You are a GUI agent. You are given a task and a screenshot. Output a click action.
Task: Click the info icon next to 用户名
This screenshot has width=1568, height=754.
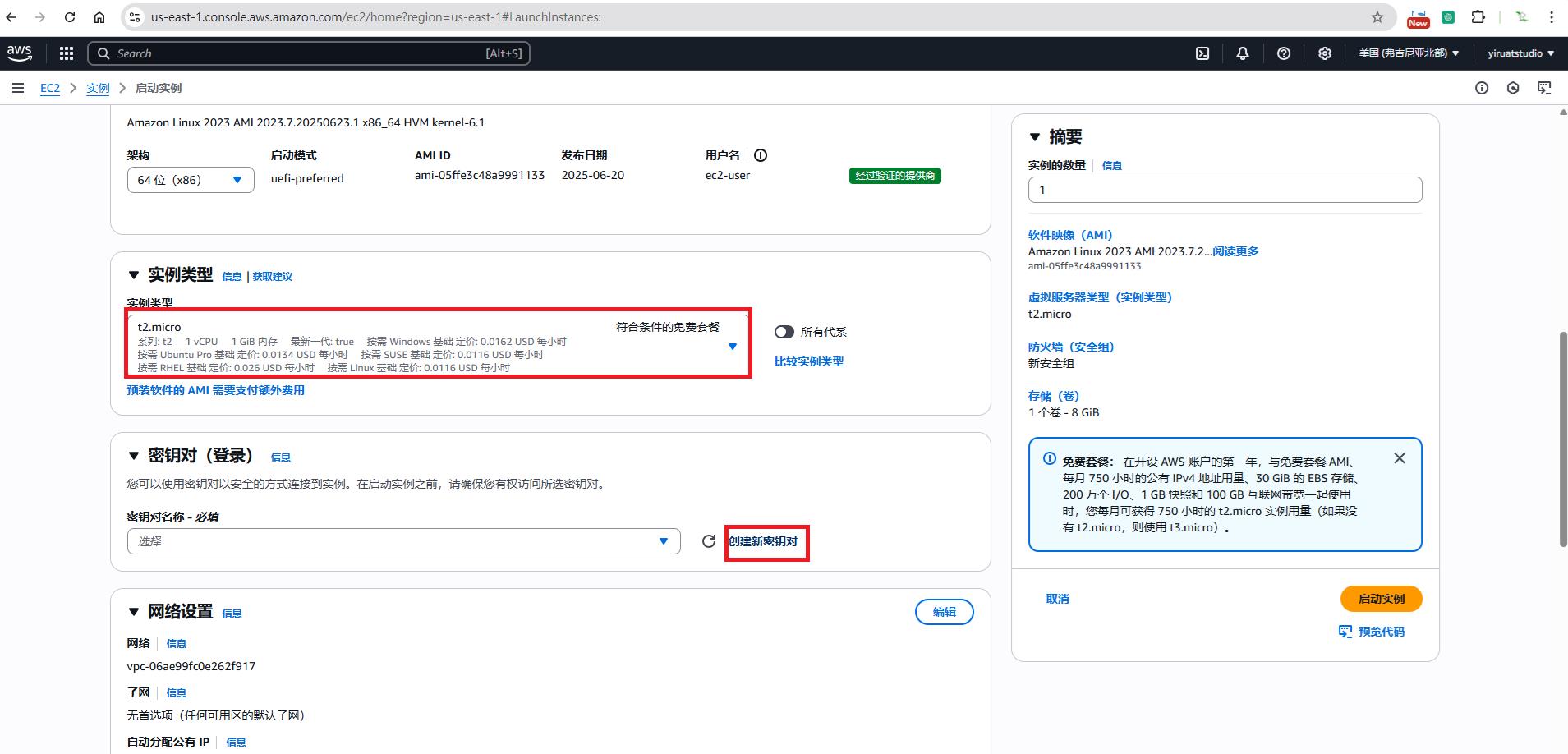point(761,155)
